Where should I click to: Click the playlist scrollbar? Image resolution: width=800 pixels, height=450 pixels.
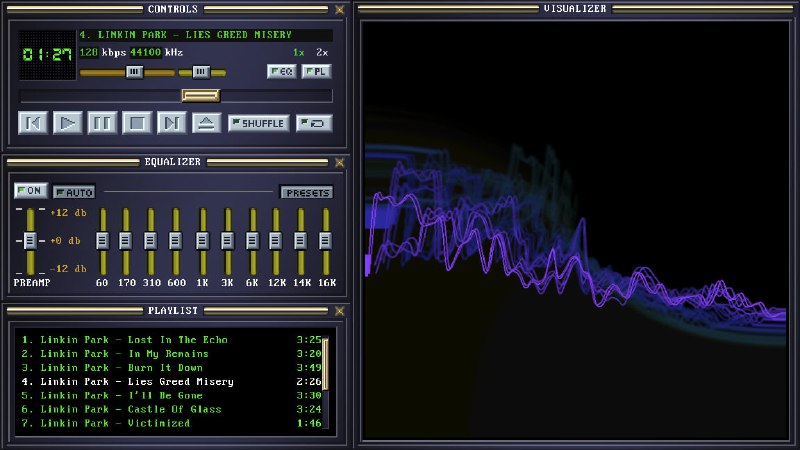tap(324, 365)
